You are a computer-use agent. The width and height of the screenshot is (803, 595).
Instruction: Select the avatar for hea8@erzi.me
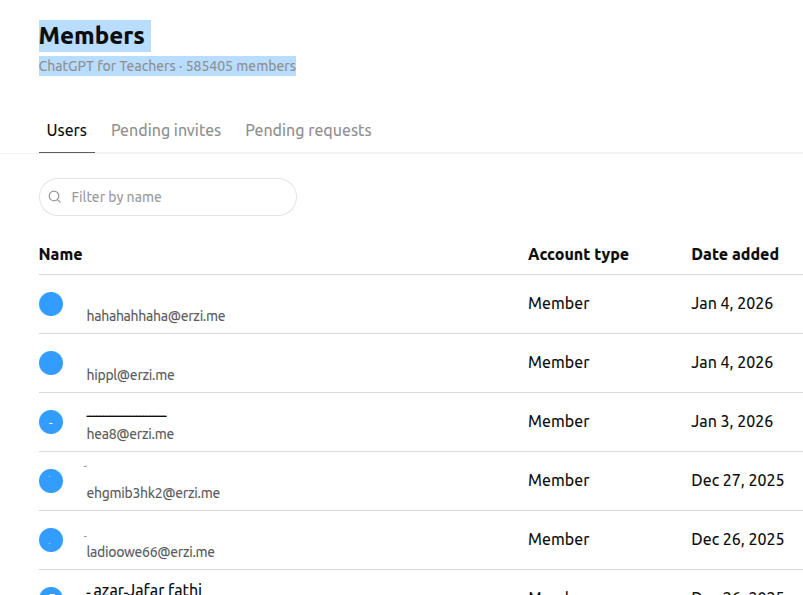pyautogui.click(x=51, y=422)
